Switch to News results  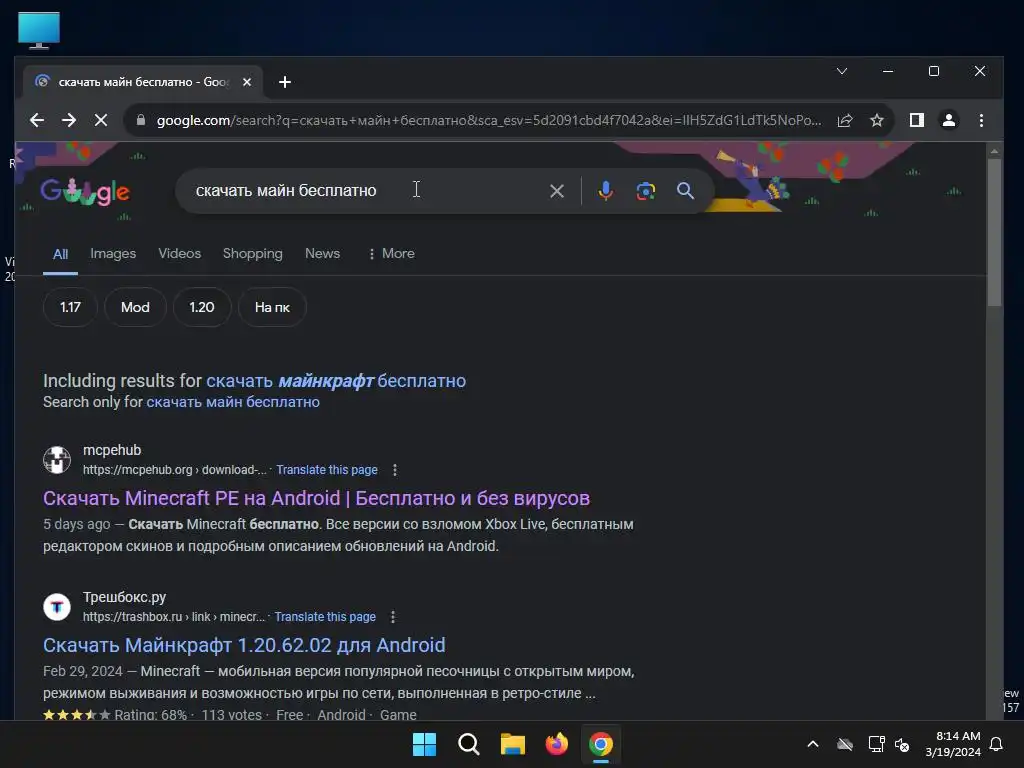click(x=323, y=253)
